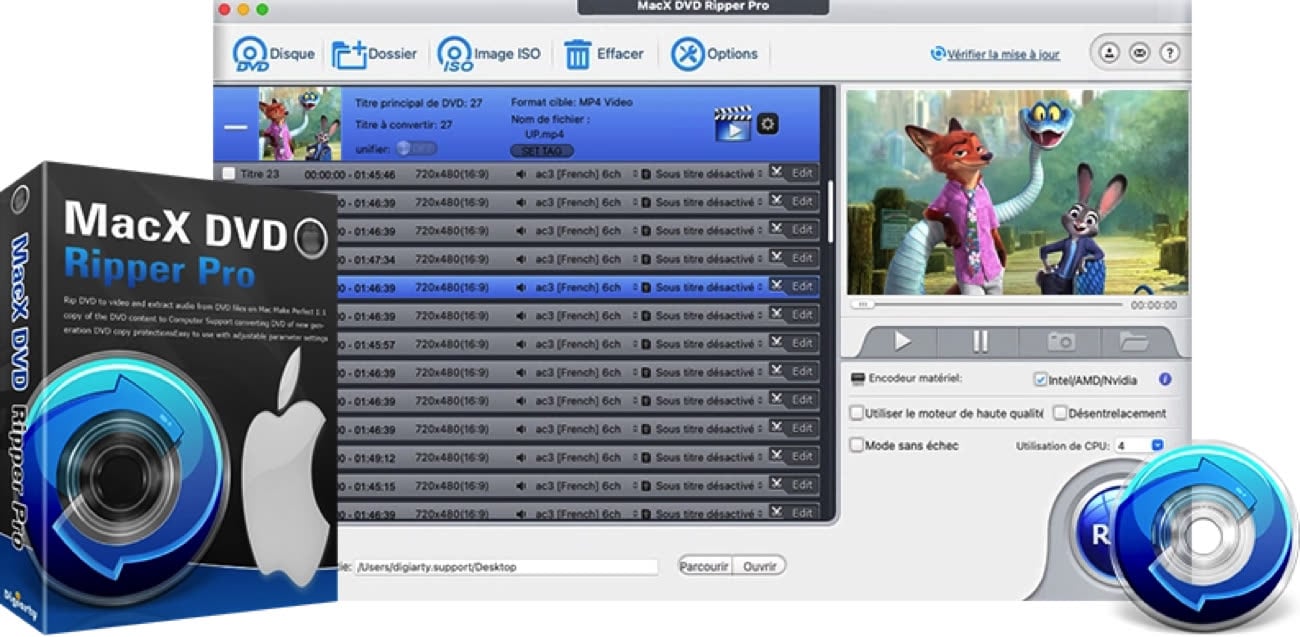The image size is (1300, 637).
Task: Click the Effacer trash icon
Action: 578,54
